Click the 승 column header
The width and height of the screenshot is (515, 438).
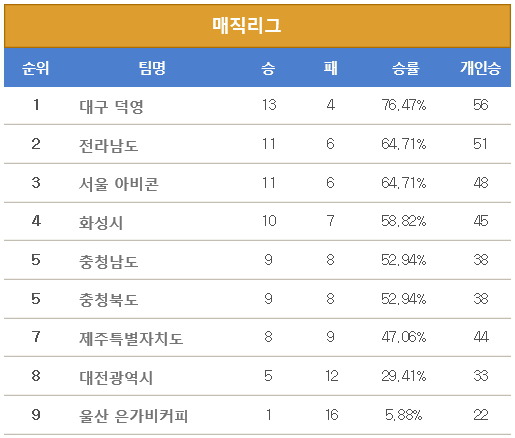(x=268, y=68)
